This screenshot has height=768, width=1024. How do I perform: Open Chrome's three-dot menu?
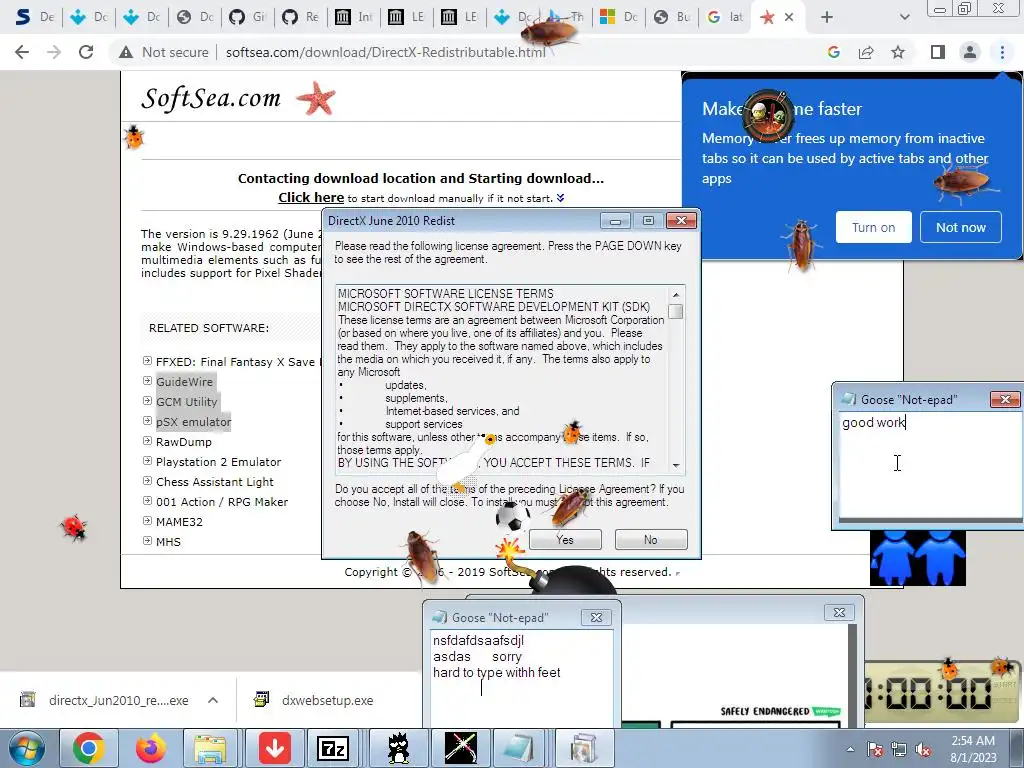point(1002,52)
